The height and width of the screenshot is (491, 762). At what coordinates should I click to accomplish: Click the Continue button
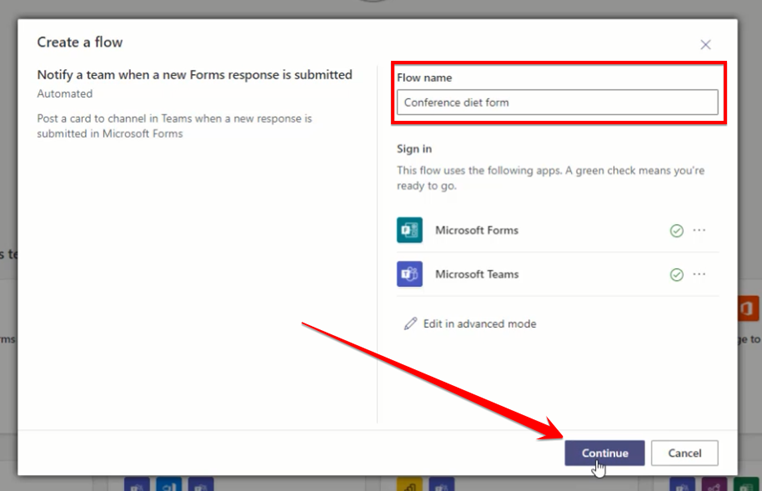point(605,453)
